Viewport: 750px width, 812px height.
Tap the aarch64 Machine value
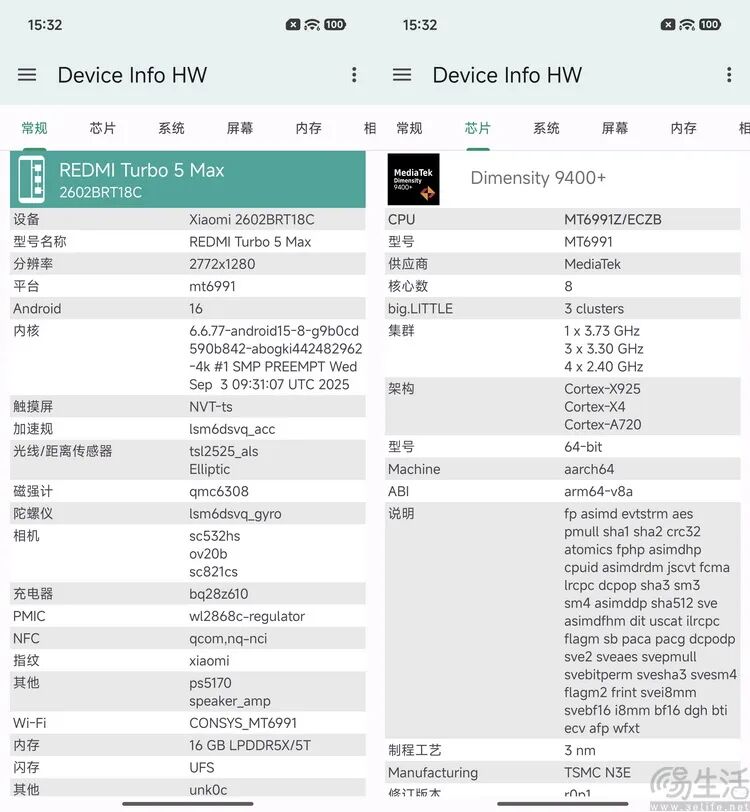pos(589,469)
